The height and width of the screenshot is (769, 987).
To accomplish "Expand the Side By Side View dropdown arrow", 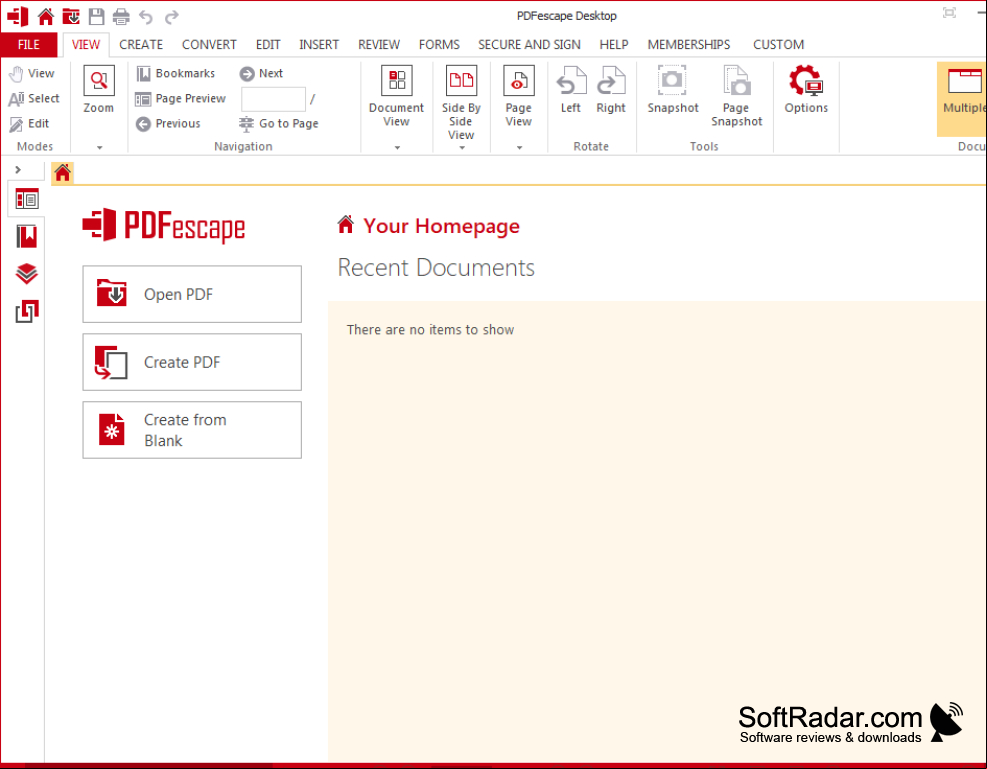I will pos(462,147).
